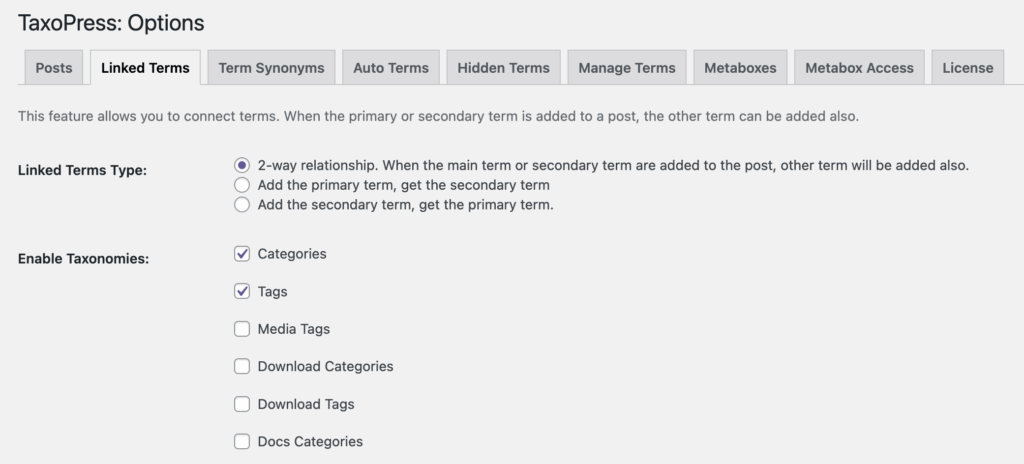This screenshot has height=464, width=1024.
Task: Open the Posts tab
Action: pyautogui.click(x=54, y=68)
